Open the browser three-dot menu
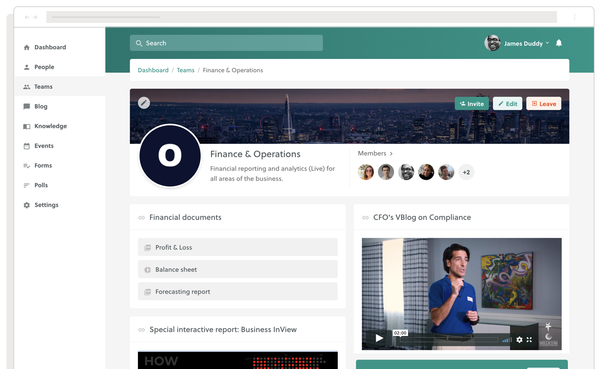The width and height of the screenshot is (600, 369). coord(574,17)
